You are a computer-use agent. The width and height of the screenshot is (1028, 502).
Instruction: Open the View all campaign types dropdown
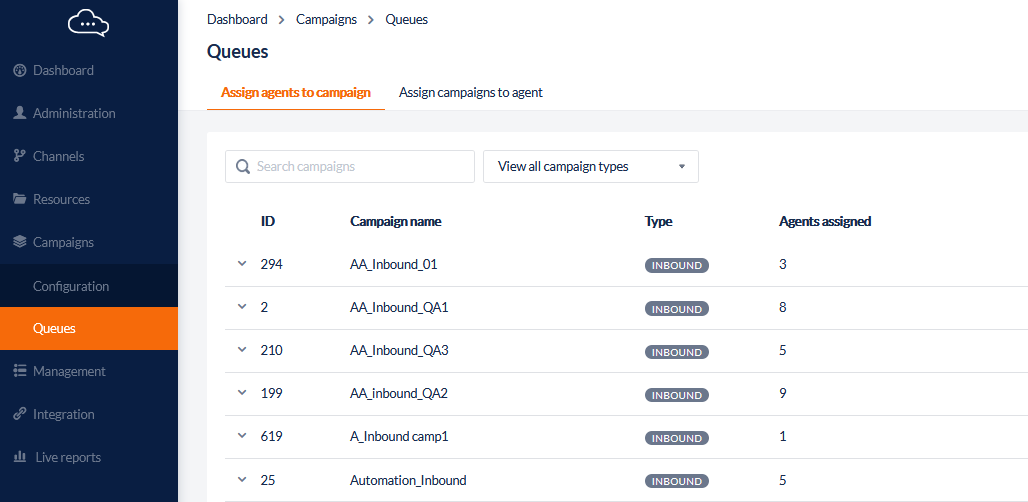[x=590, y=167]
